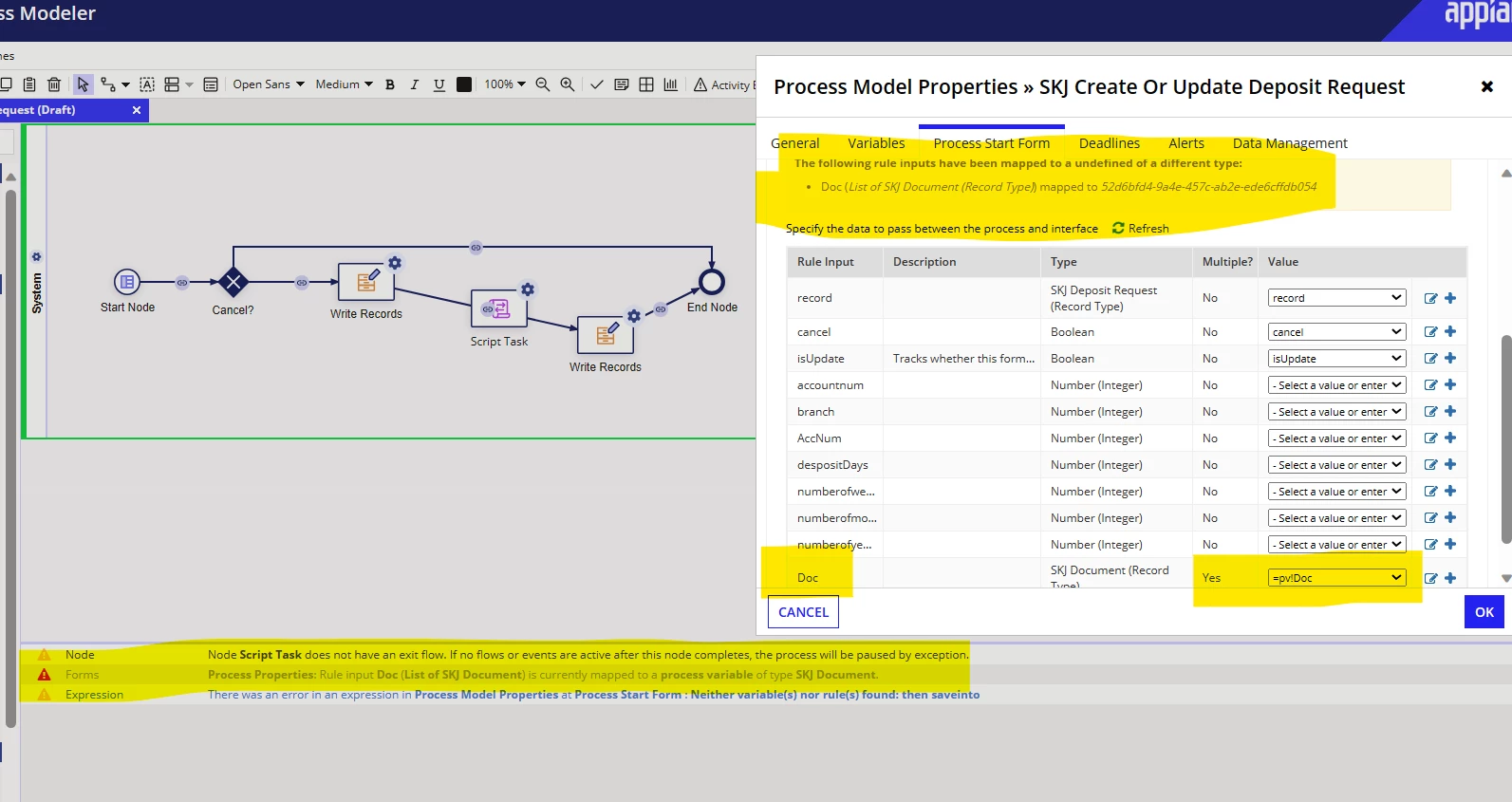Click Script Task link in Node warning
The width and height of the screenshot is (1512, 802).
271,655
